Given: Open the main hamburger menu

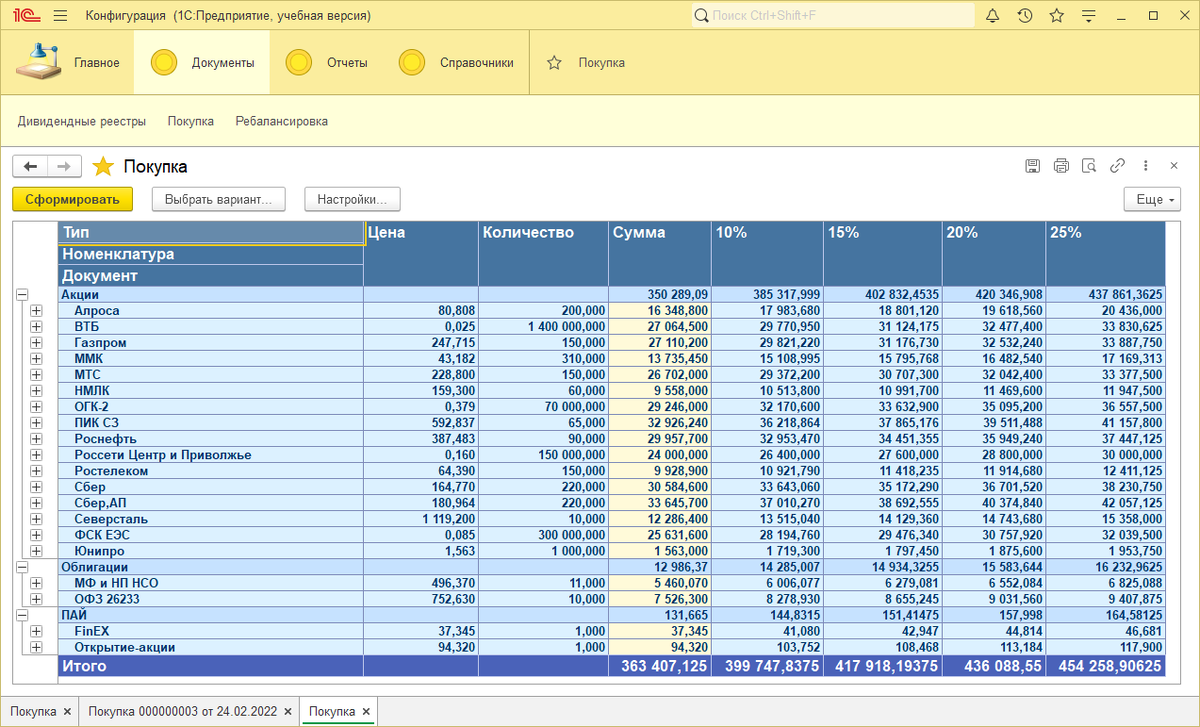Looking at the screenshot, I should 60,16.
